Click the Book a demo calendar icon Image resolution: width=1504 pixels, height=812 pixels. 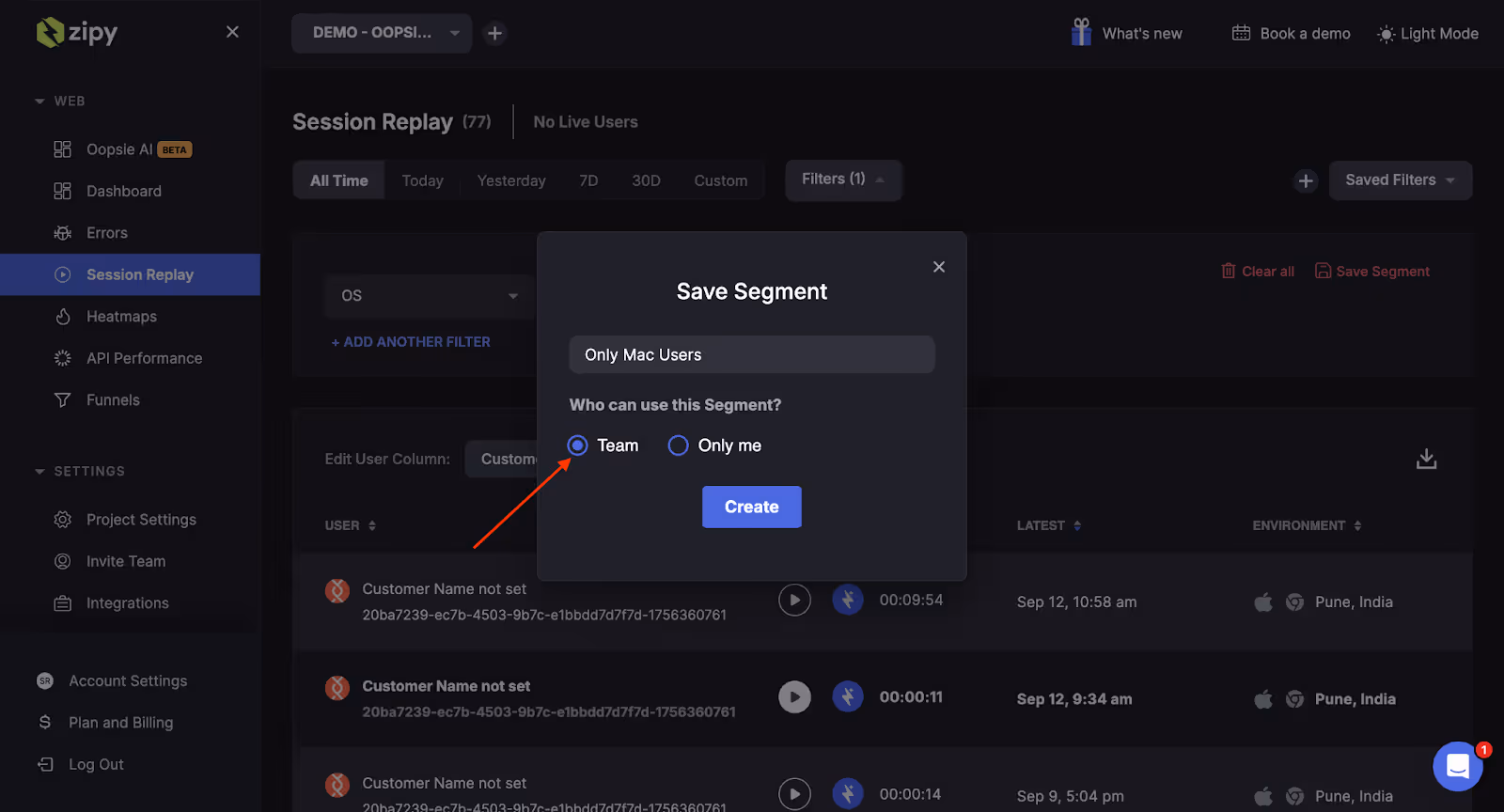pyautogui.click(x=1241, y=33)
